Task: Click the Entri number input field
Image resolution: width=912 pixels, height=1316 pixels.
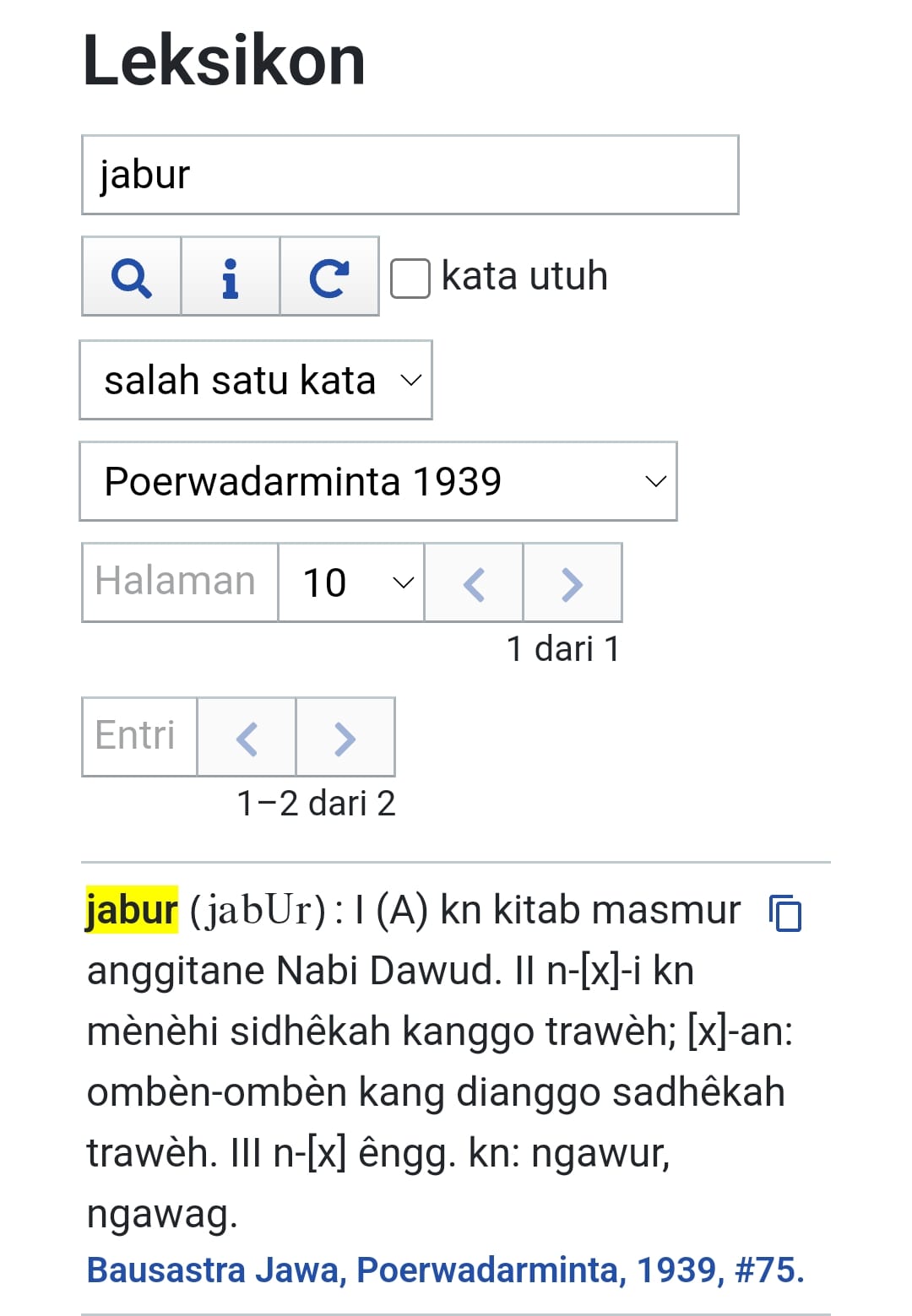Action: click(139, 737)
